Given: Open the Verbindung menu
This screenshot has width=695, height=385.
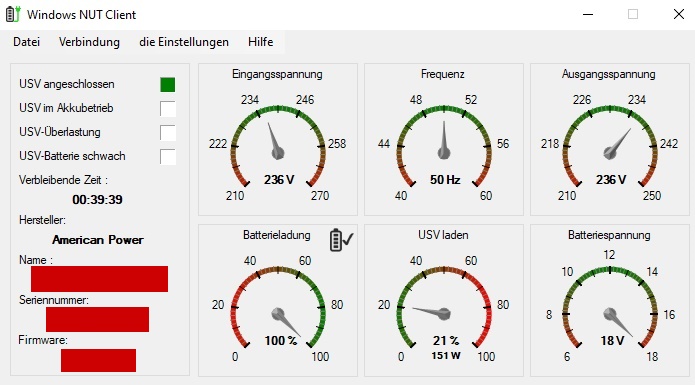Looking at the screenshot, I should click(x=90, y=42).
